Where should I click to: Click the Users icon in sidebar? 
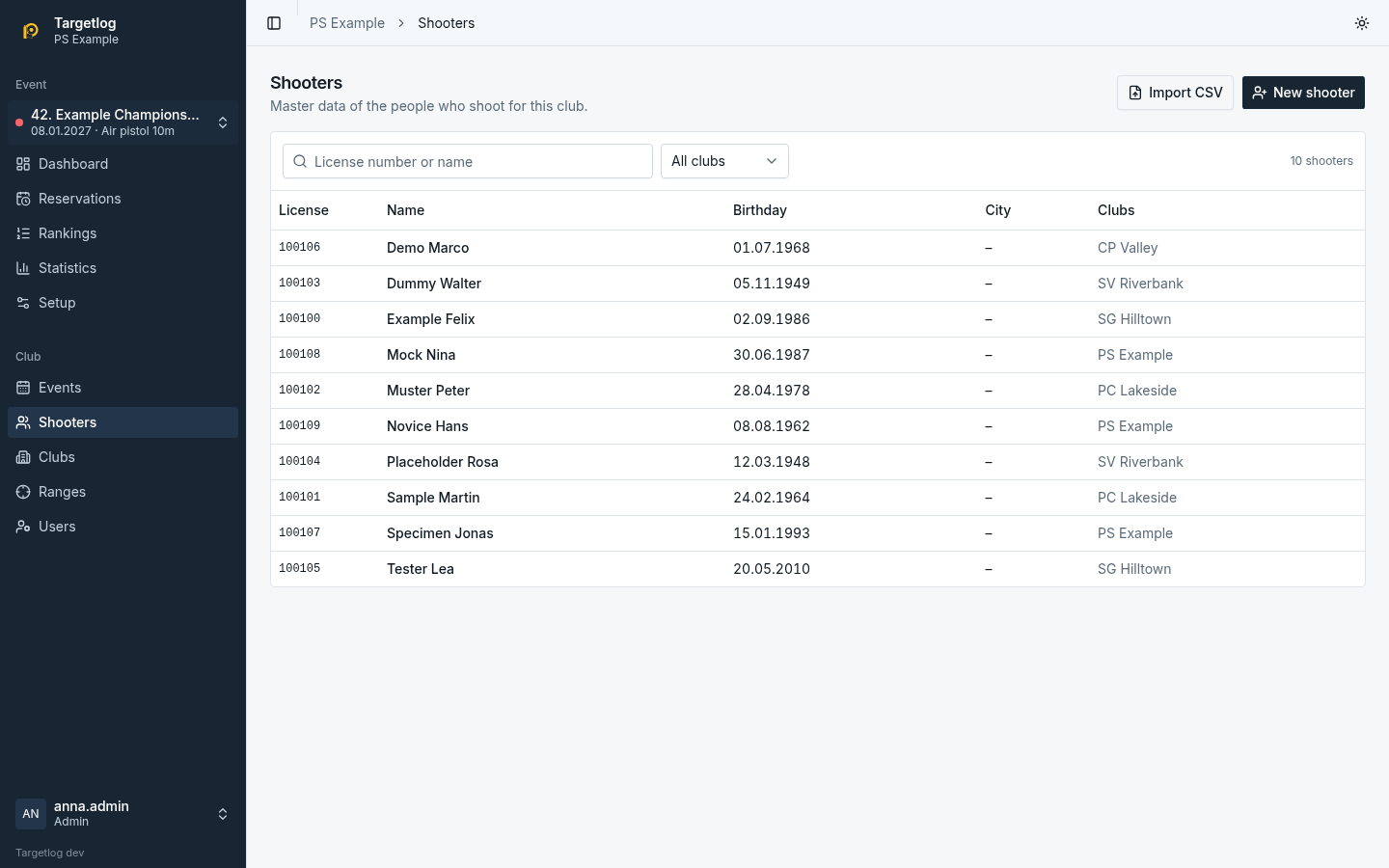click(x=23, y=527)
